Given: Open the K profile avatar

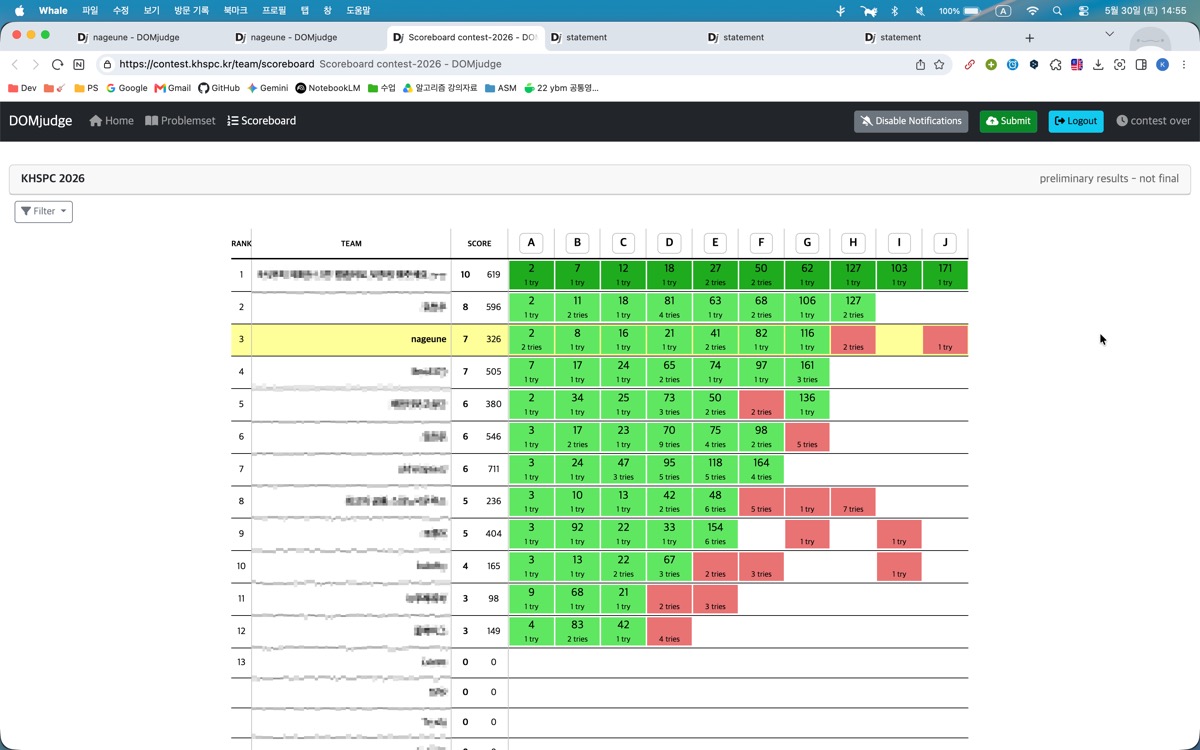Looking at the screenshot, I should (1162, 64).
